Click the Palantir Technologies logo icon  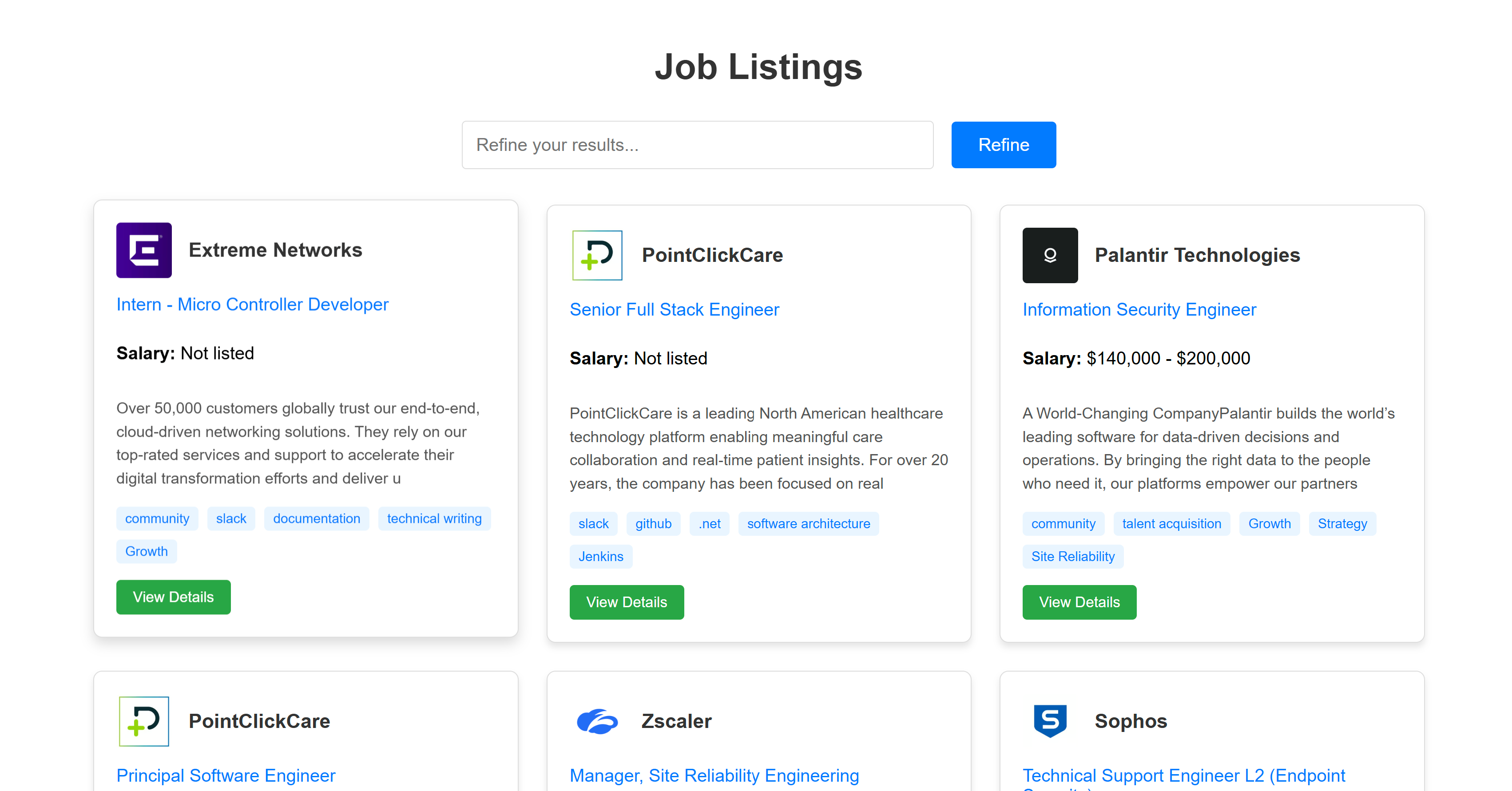click(x=1049, y=255)
